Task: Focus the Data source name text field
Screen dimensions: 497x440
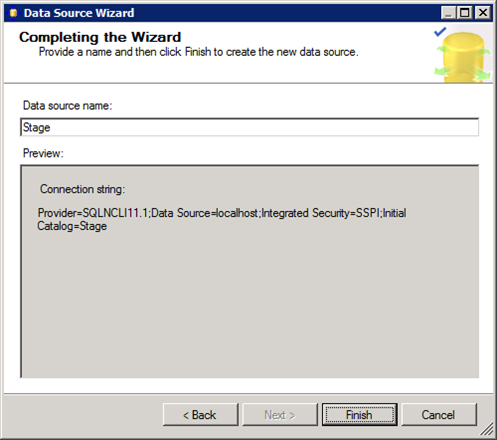Action: click(249, 127)
